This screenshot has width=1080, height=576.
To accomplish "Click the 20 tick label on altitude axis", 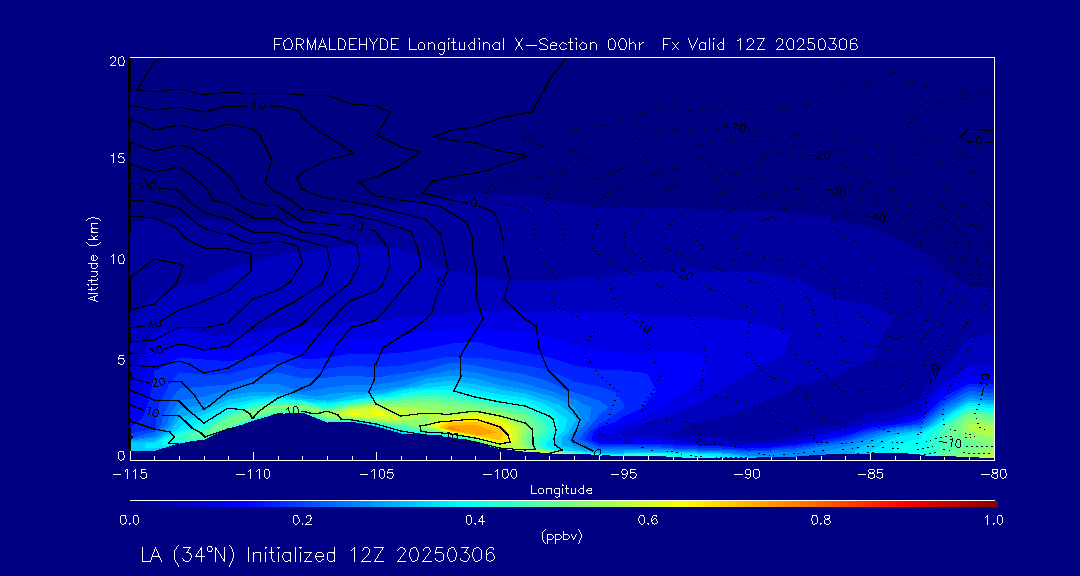I will [116, 61].
